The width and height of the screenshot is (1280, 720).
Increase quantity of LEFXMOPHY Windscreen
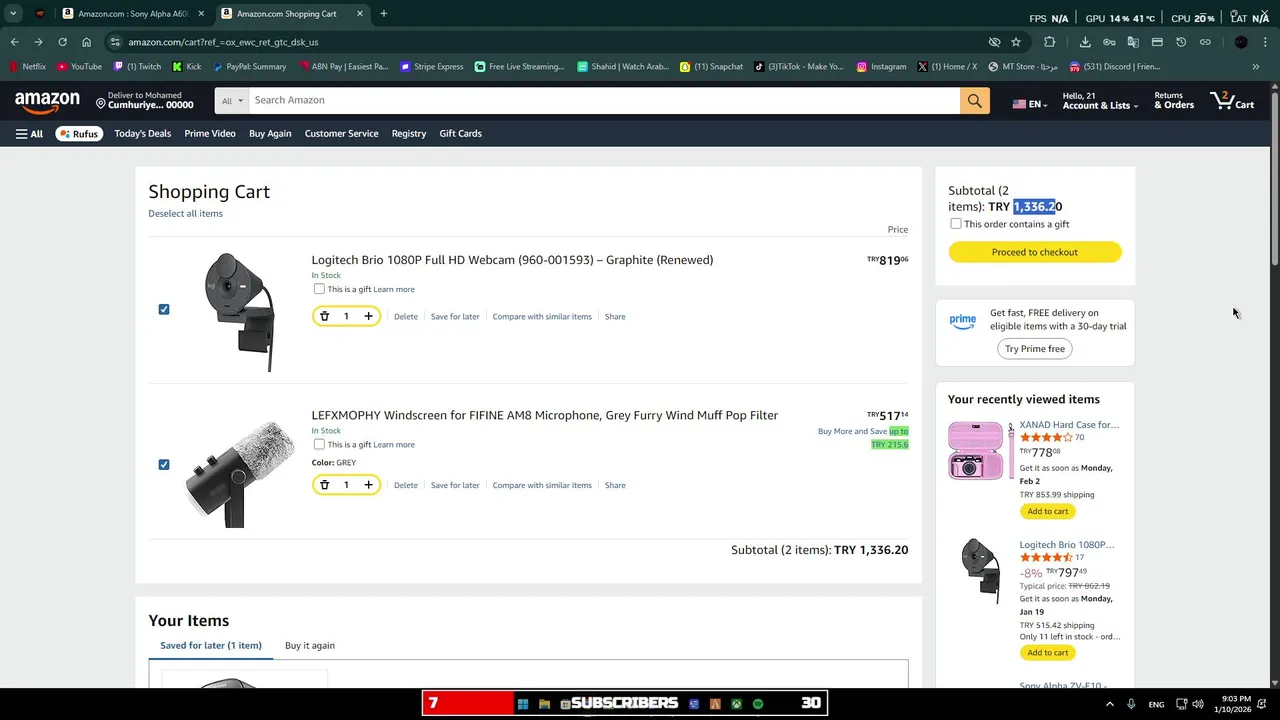click(x=368, y=485)
